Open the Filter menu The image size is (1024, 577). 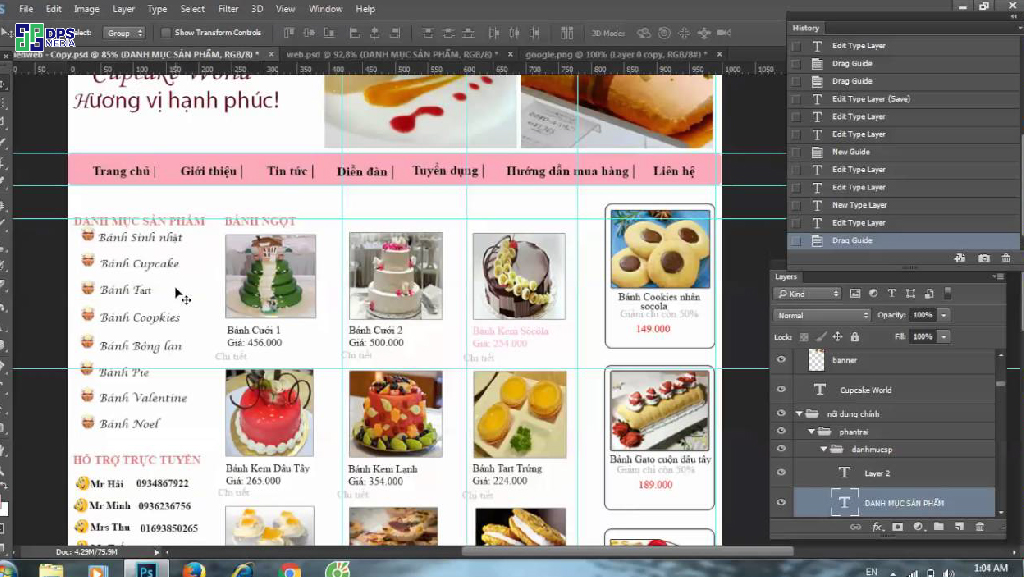228,9
